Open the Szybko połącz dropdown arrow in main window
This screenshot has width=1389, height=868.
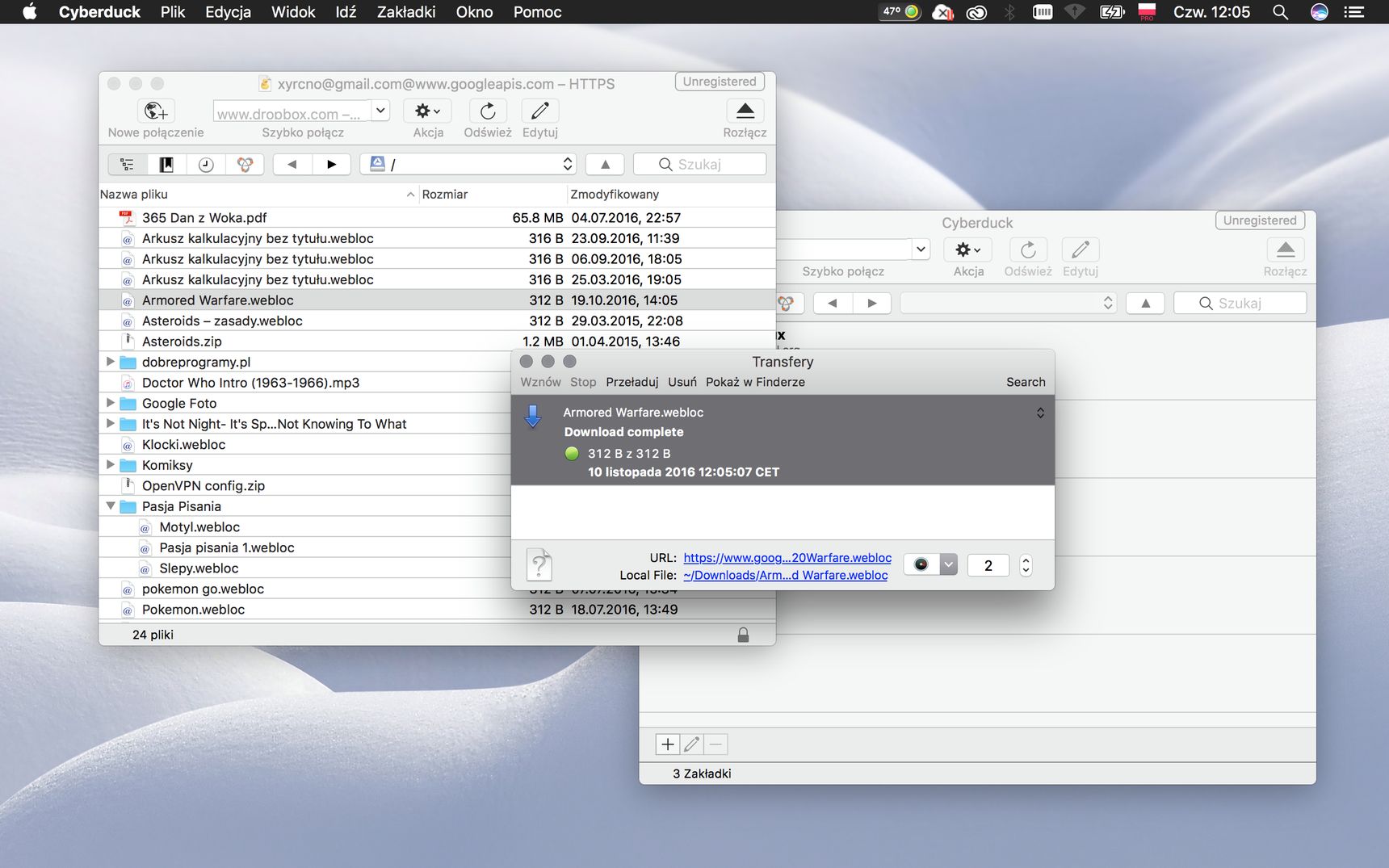380,111
